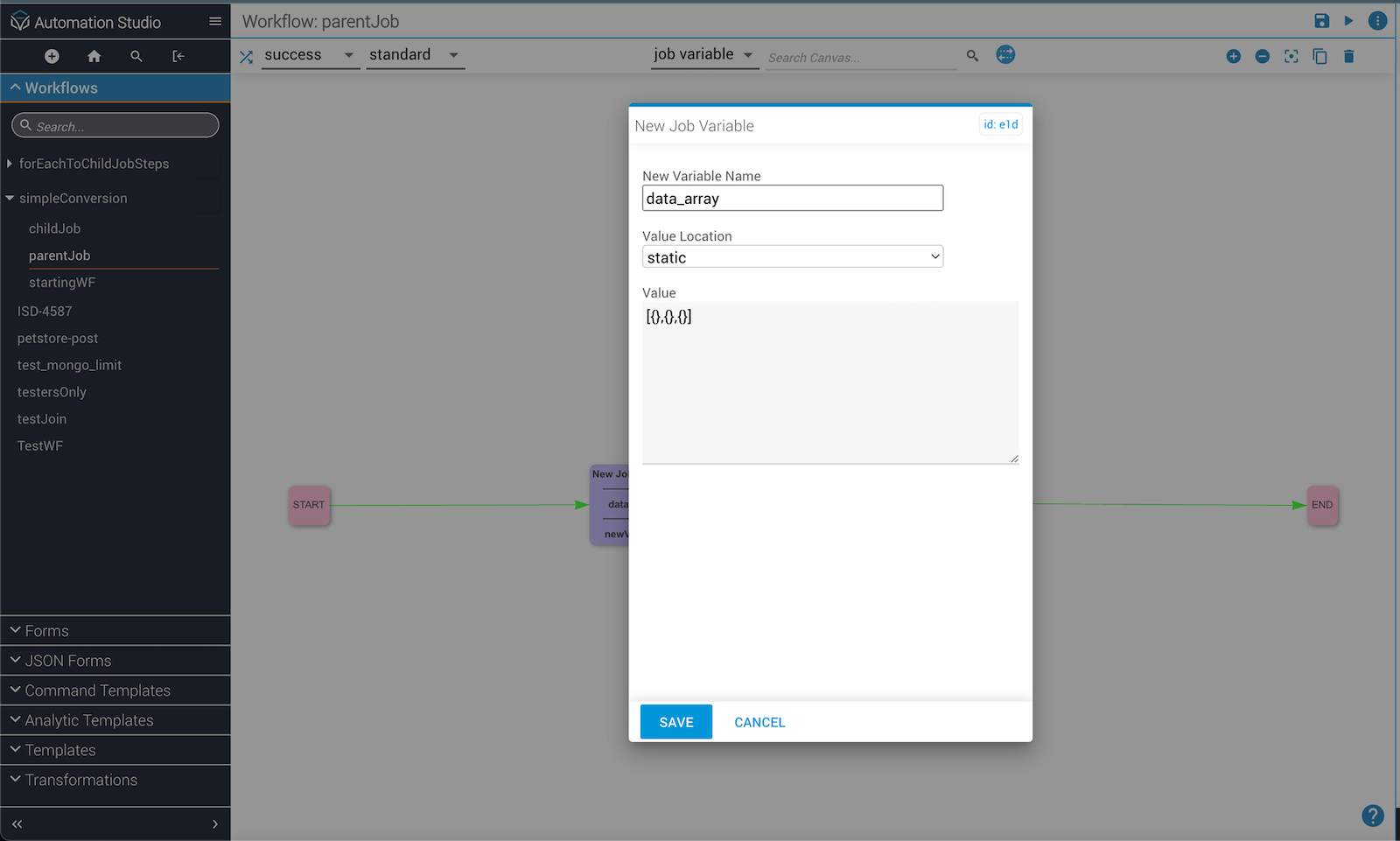
Task: Open the hamburger menu beside Automation Studio
Action: [x=215, y=22]
